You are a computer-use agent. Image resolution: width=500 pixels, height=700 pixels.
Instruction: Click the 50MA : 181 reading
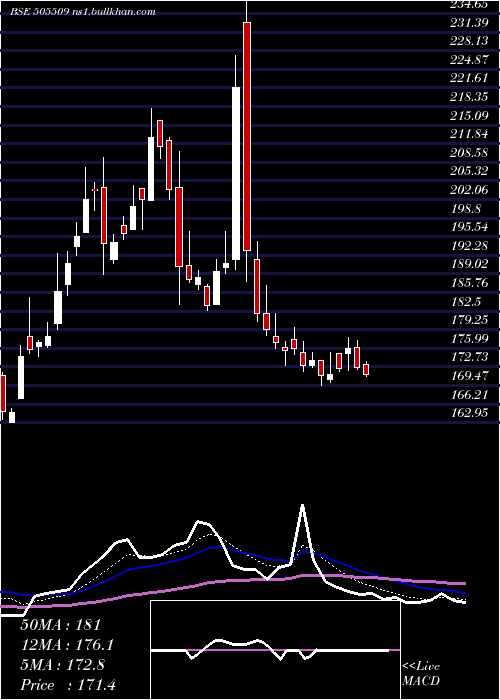pyautogui.click(x=61, y=625)
